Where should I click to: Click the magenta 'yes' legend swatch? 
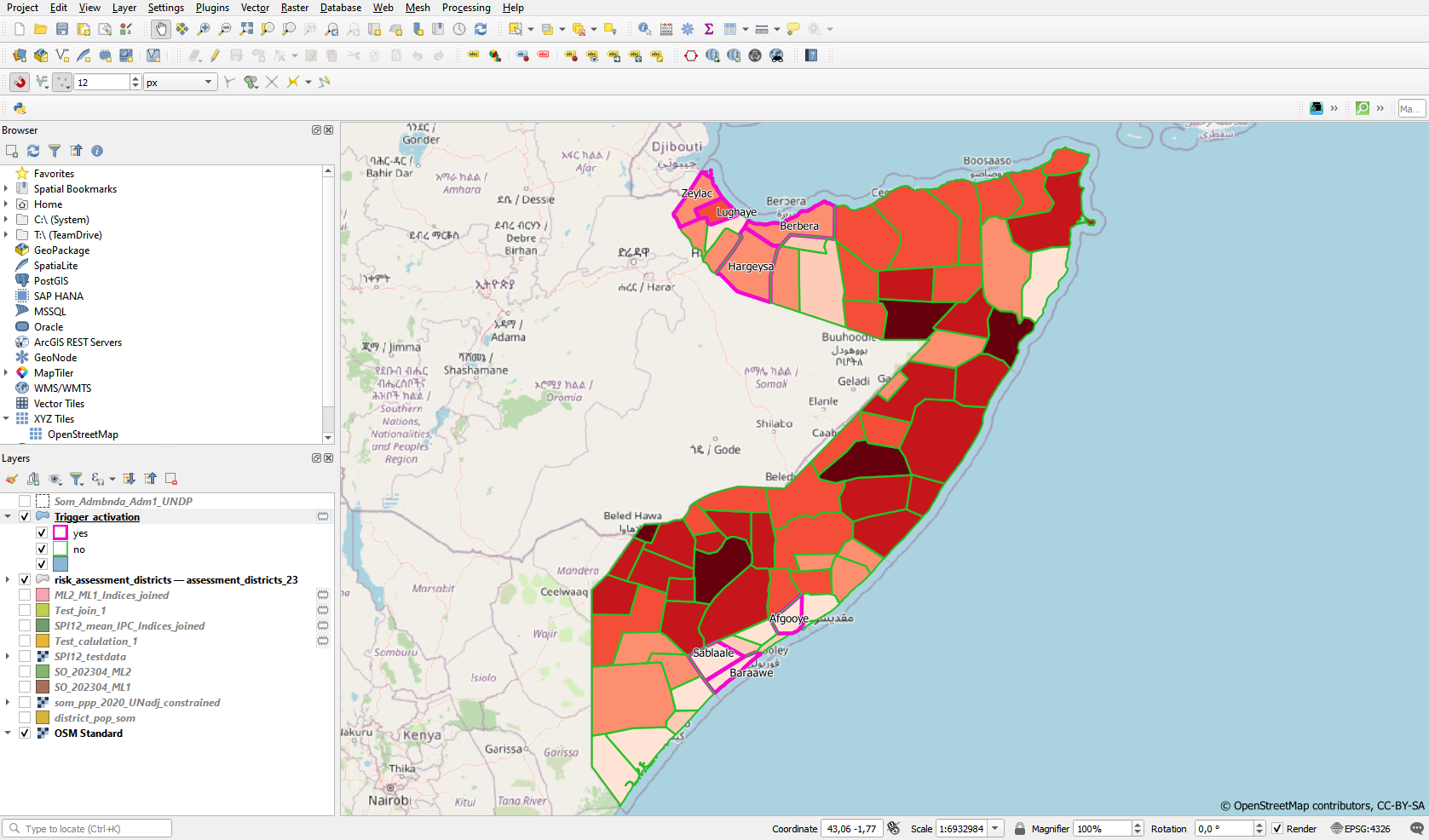61,532
